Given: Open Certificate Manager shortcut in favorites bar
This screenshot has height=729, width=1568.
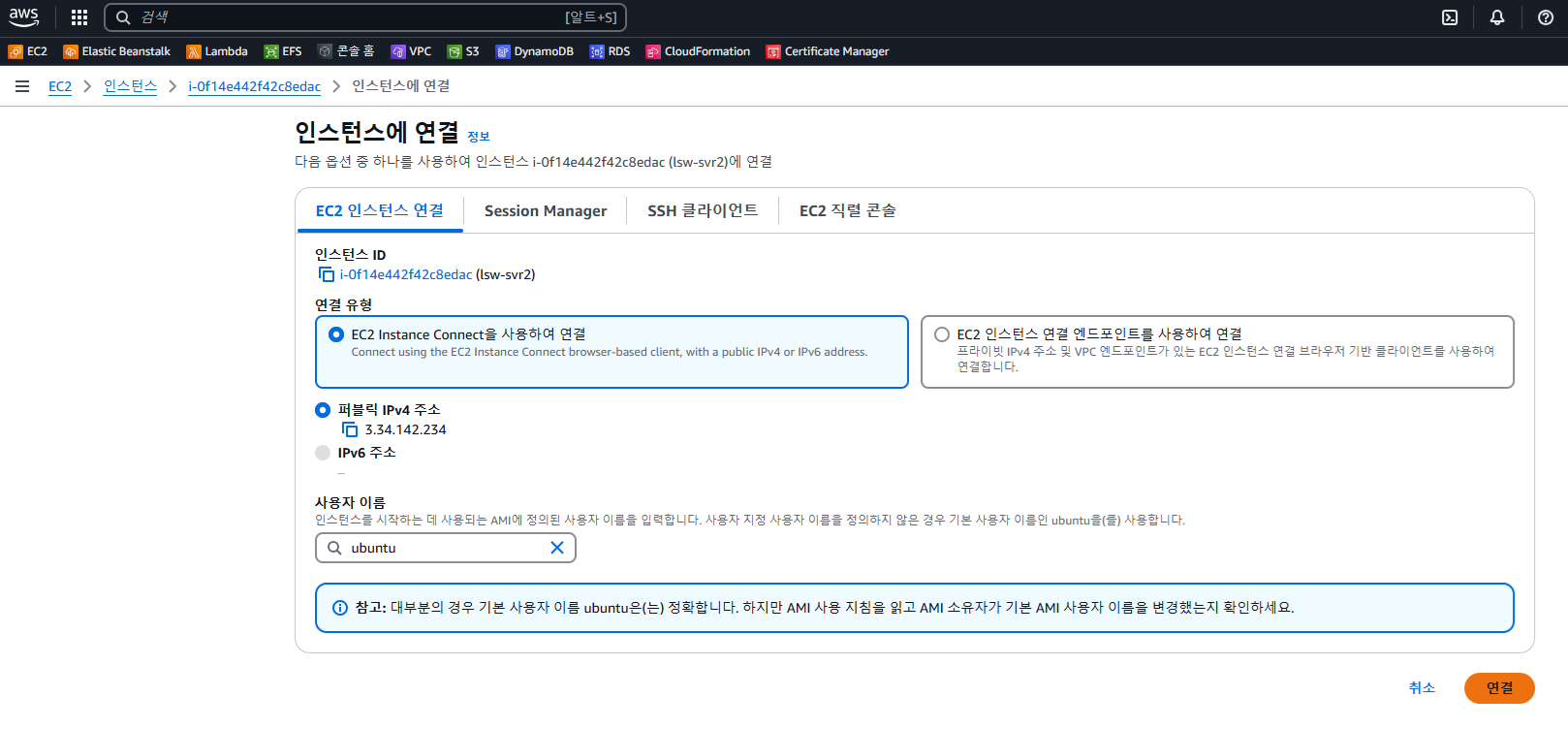Looking at the screenshot, I should [828, 51].
